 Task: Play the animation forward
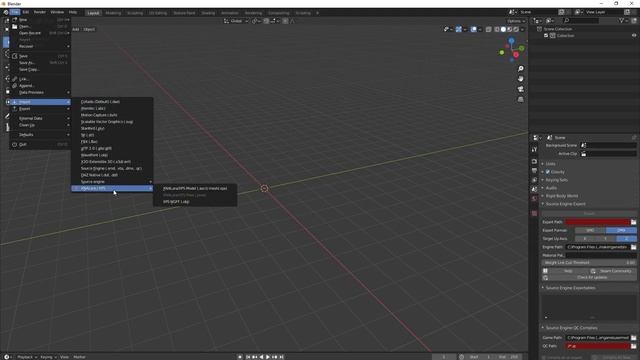tap(268, 357)
